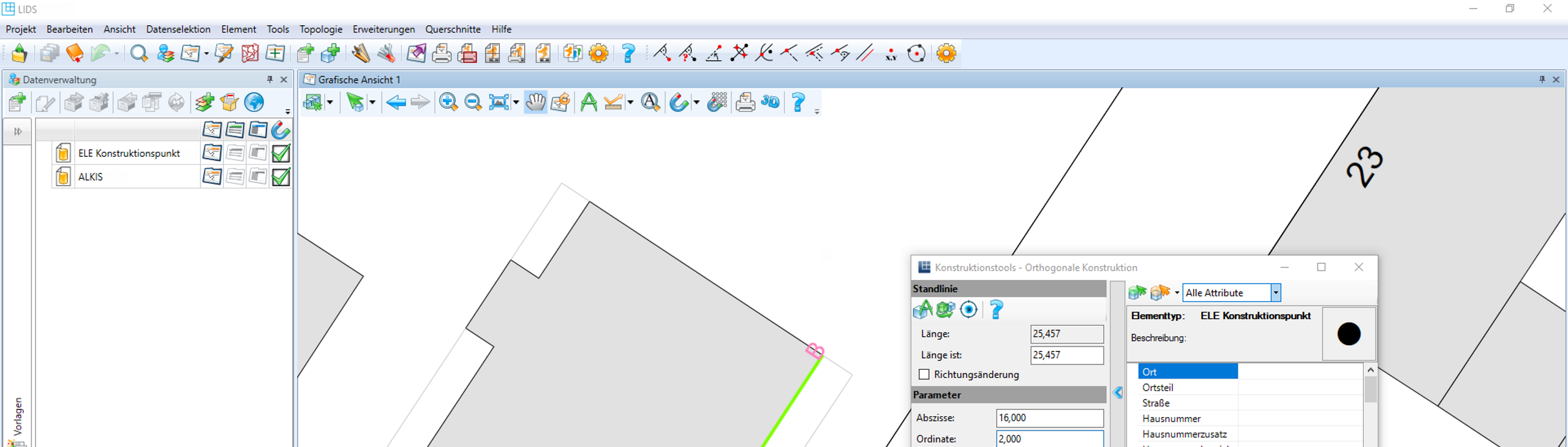Image resolution: width=1568 pixels, height=447 pixels.
Task: Click the blue question mark in main toolbar
Action: tap(628, 54)
